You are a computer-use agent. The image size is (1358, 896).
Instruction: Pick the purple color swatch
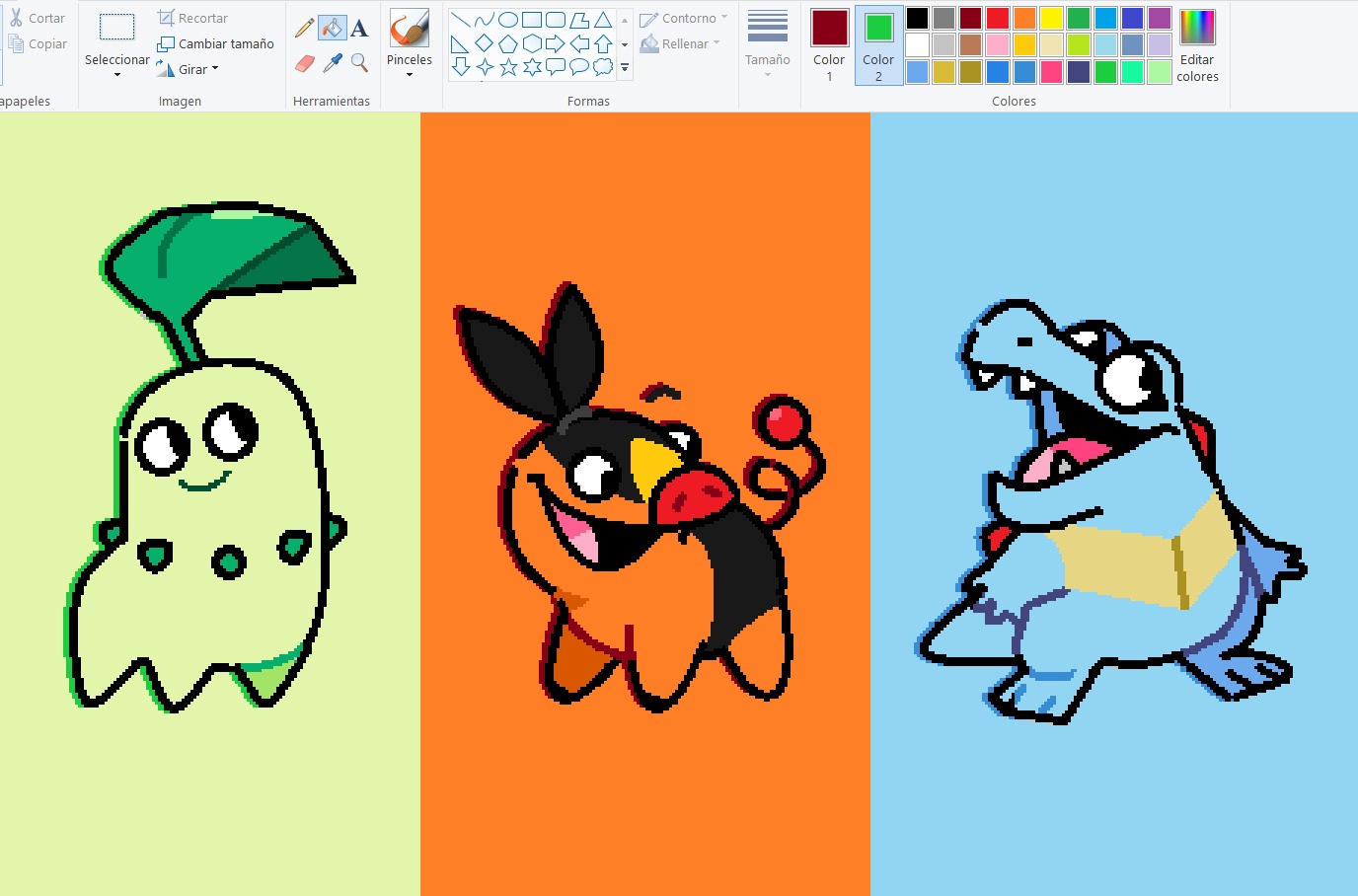coord(1160,19)
